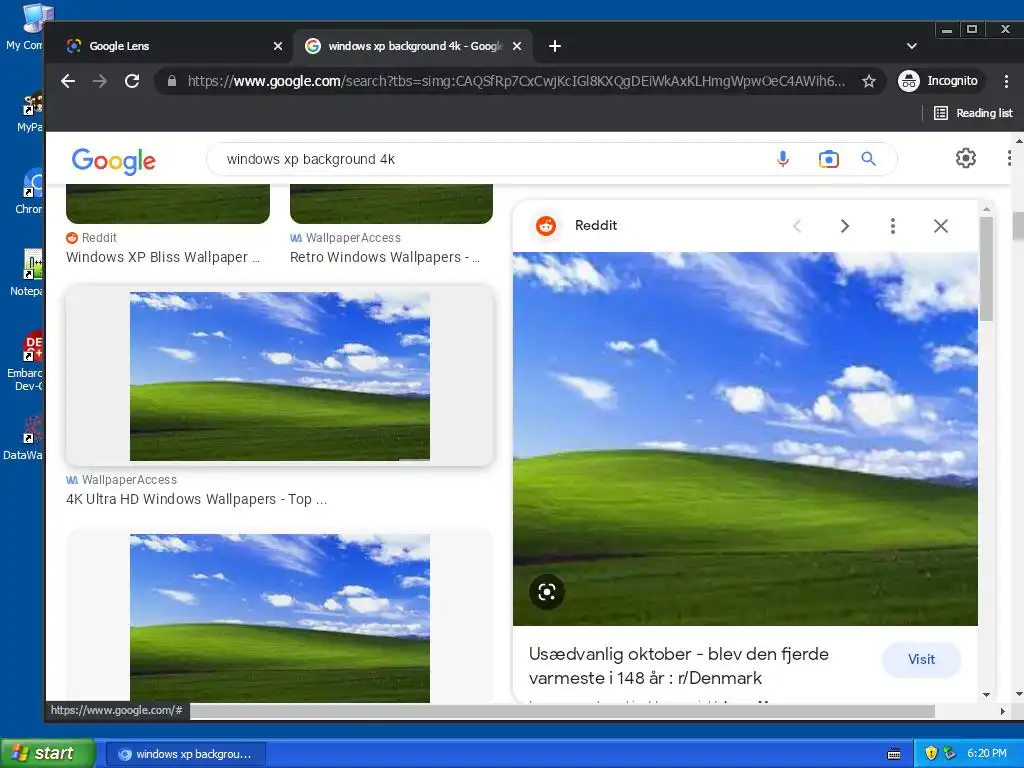Open the Windows Start menu

pos(48,754)
